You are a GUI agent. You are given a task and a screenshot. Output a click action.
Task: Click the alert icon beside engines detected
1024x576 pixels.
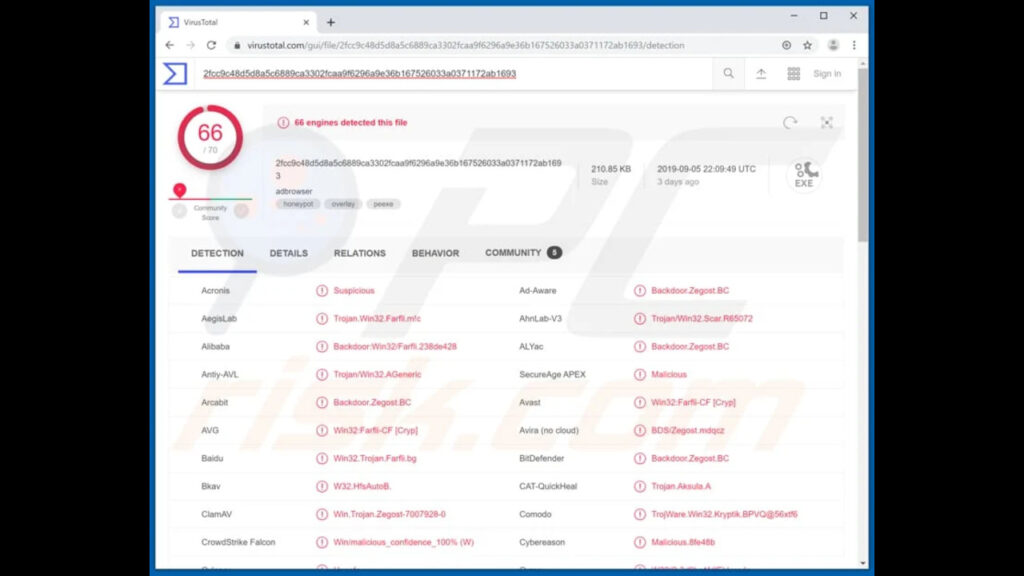283,123
